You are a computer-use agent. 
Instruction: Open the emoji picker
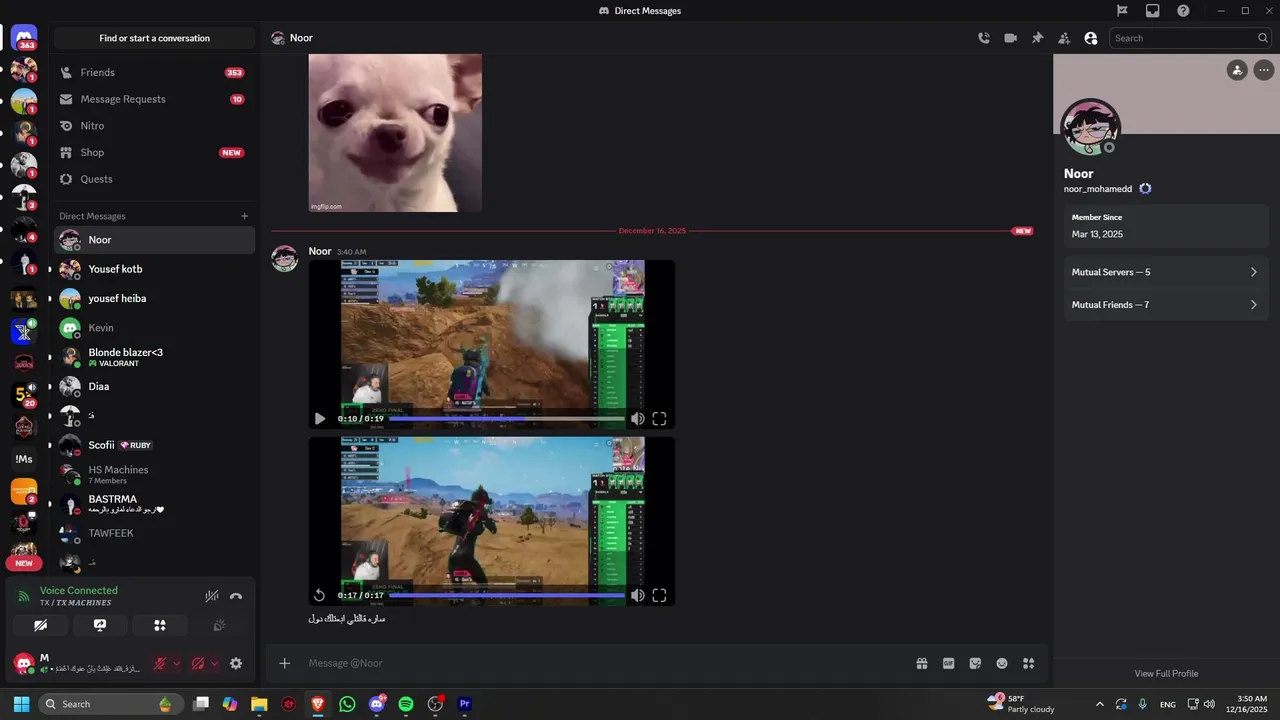[1002, 663]
